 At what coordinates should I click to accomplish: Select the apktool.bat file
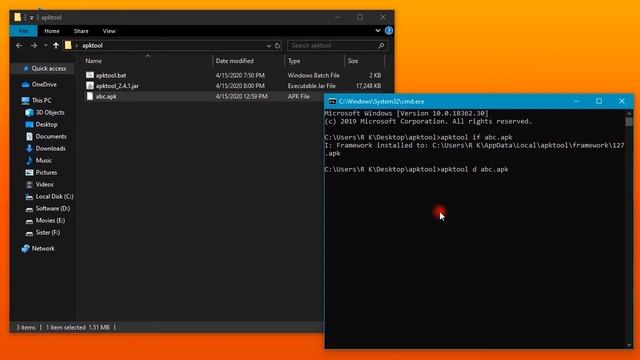coord(111,76)
